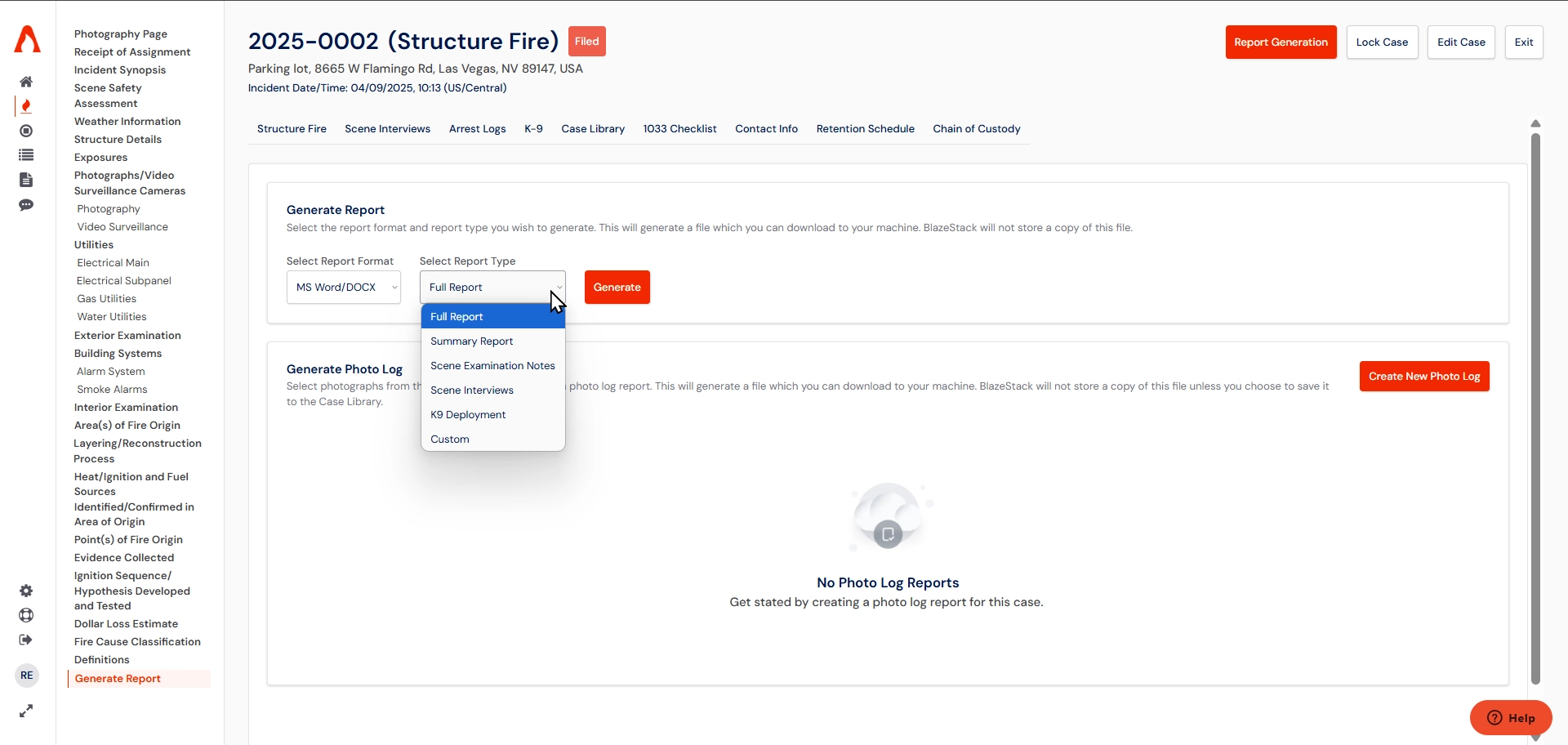Click Create New Photo Log
The width and height of the screenshot is (1568, 745).
1423,376
